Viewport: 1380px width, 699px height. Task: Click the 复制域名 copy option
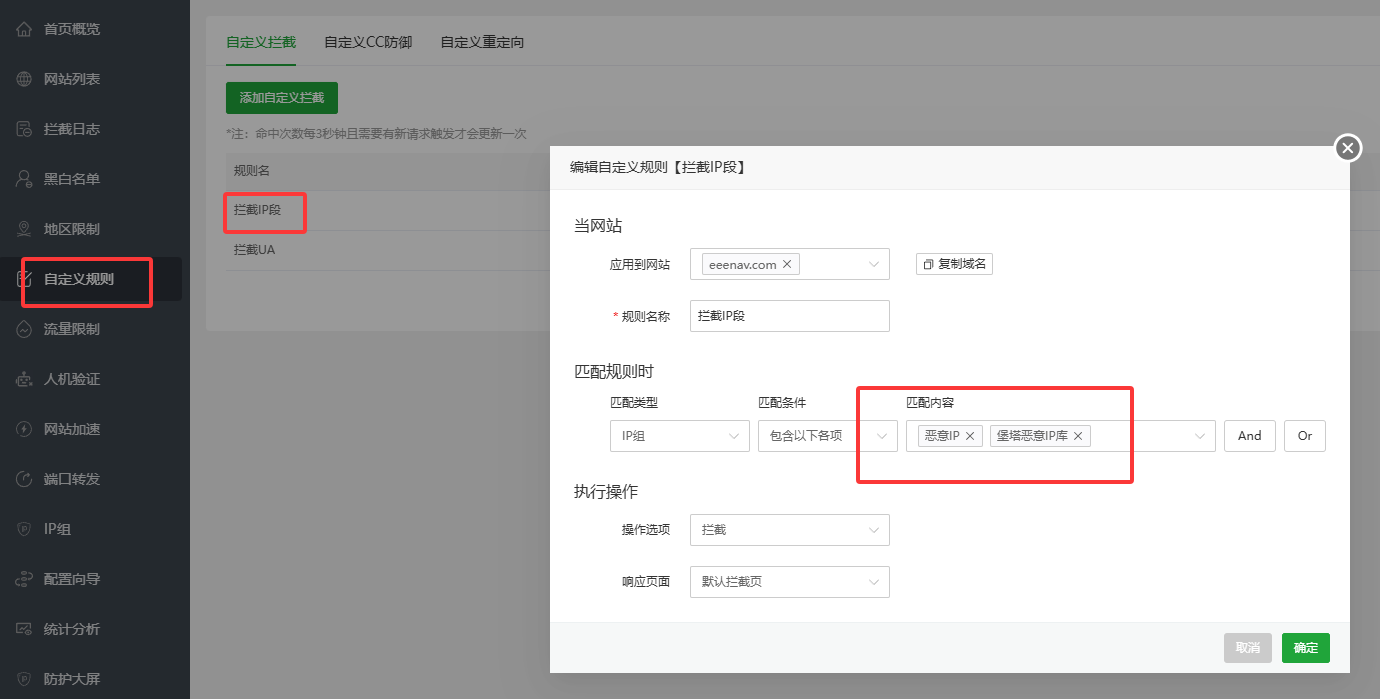coord(954,263)
